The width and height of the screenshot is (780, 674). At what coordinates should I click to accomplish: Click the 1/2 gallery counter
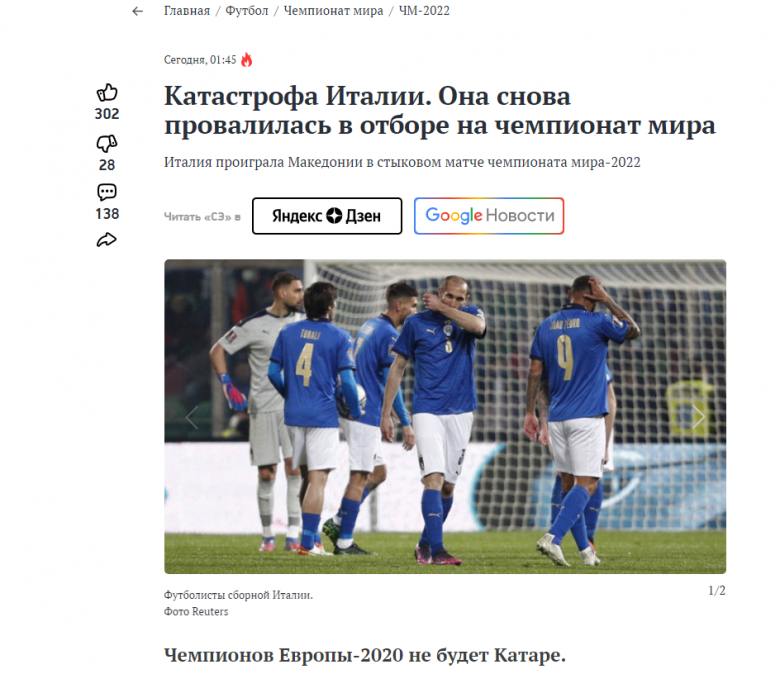[717, 590]
